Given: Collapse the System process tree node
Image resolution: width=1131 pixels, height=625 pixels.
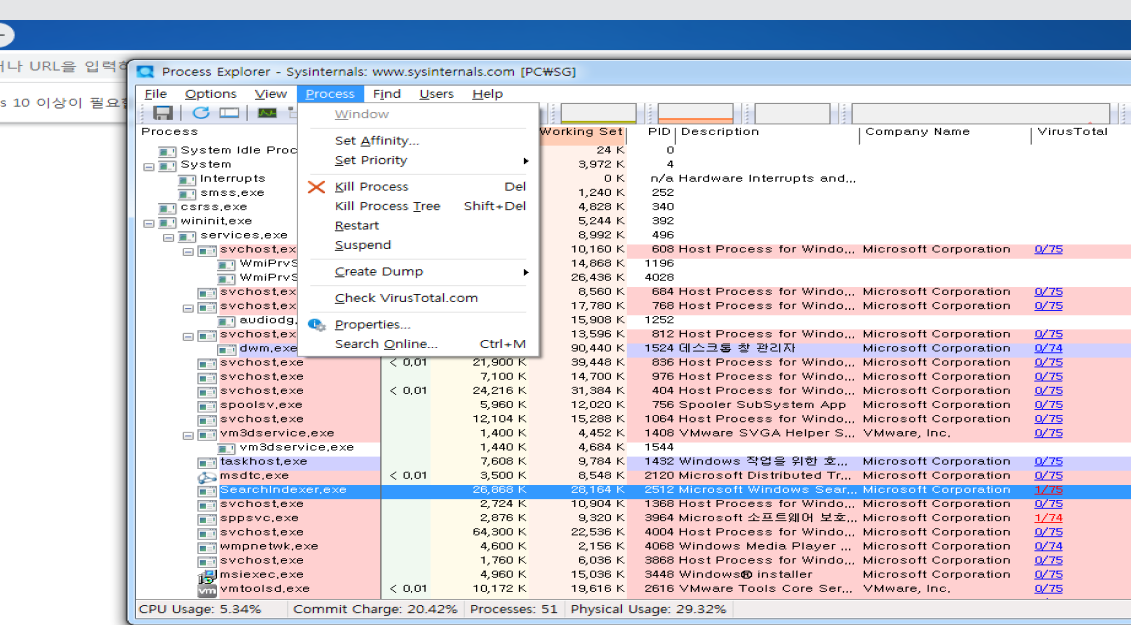Looking at the screenshot, I should click(x=149, y=167).
